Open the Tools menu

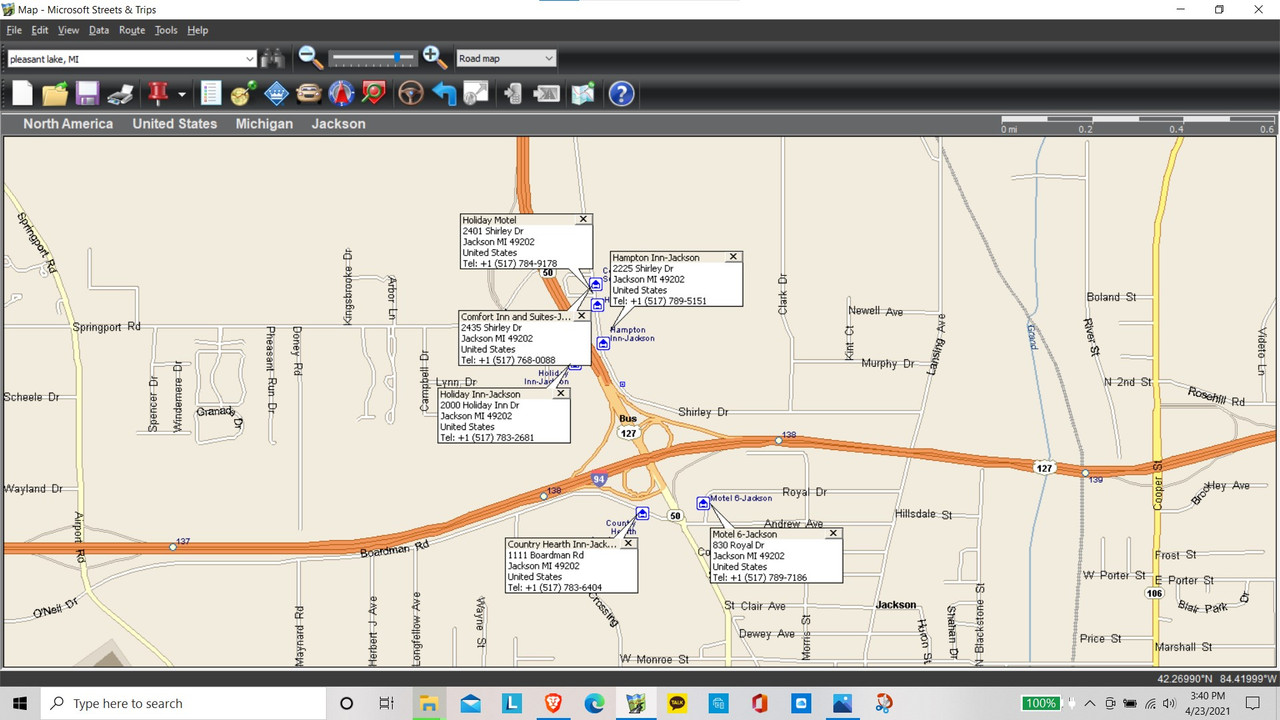tap(166, 30)
